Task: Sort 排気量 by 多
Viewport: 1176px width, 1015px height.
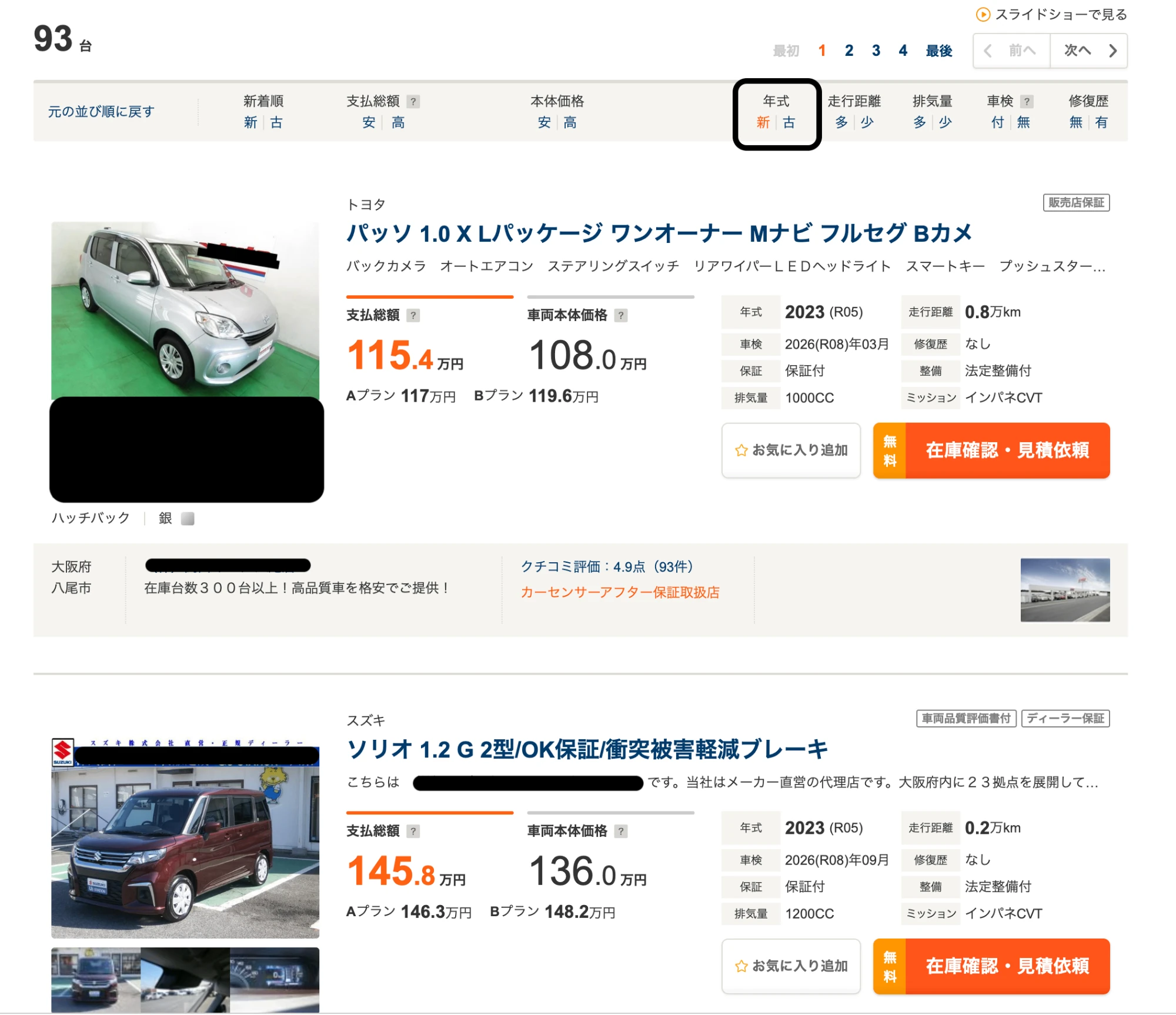Action: pos(920,122)
